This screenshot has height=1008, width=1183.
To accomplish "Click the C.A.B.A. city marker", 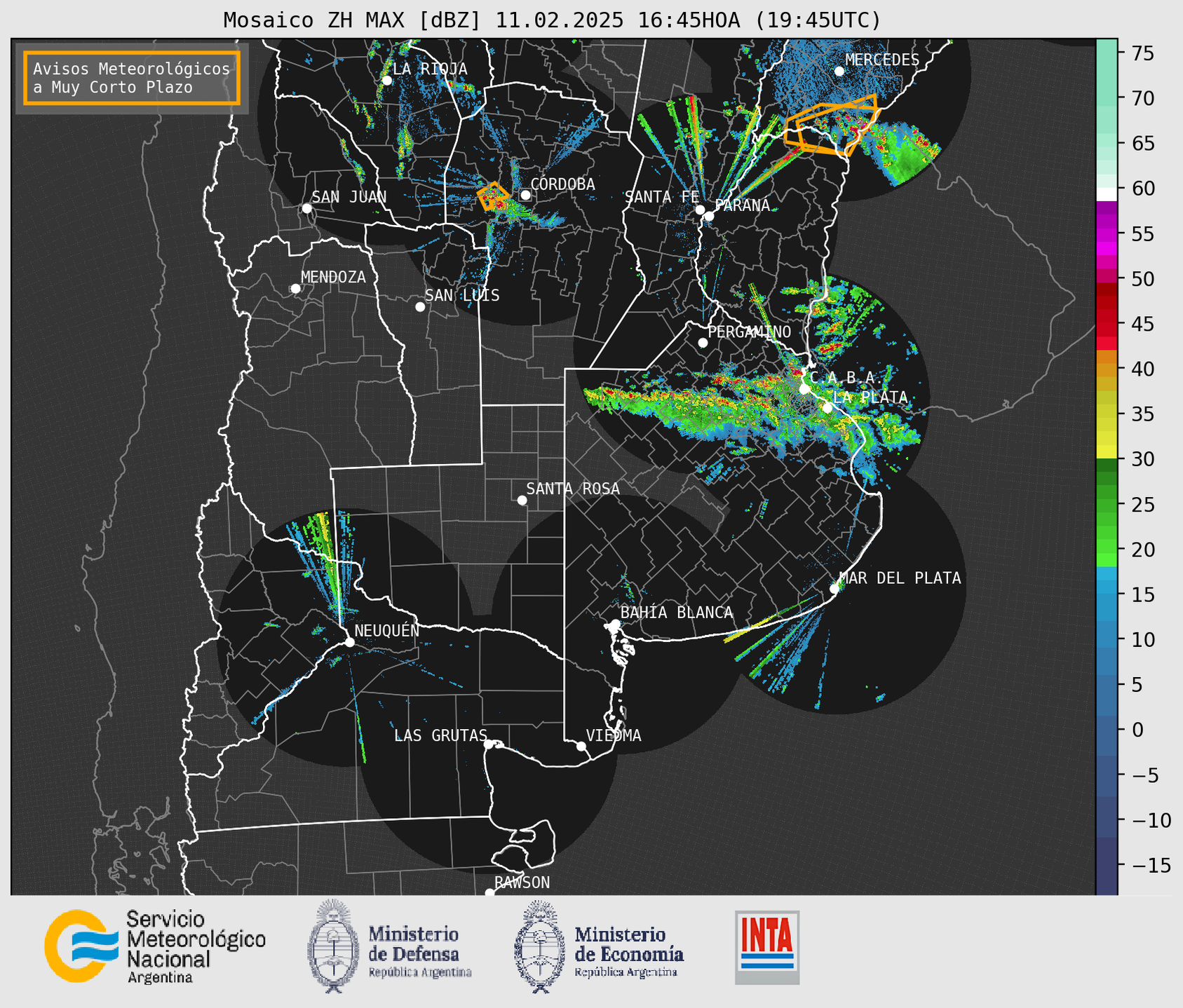I will click(x=805, y=389).
